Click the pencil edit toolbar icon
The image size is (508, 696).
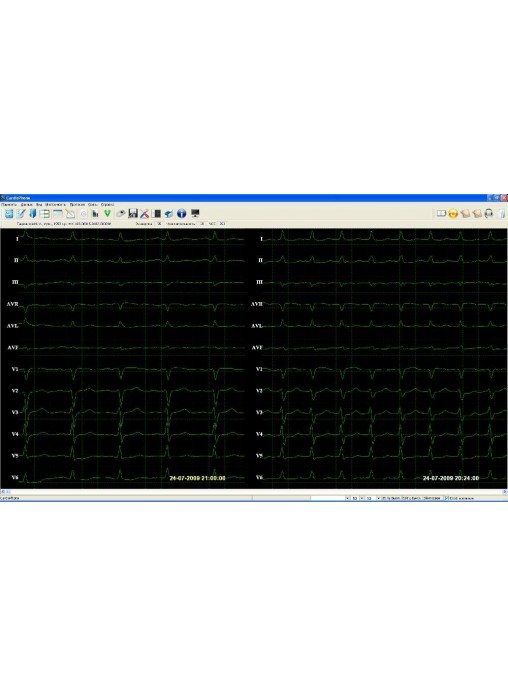click(x=20, y=214)
